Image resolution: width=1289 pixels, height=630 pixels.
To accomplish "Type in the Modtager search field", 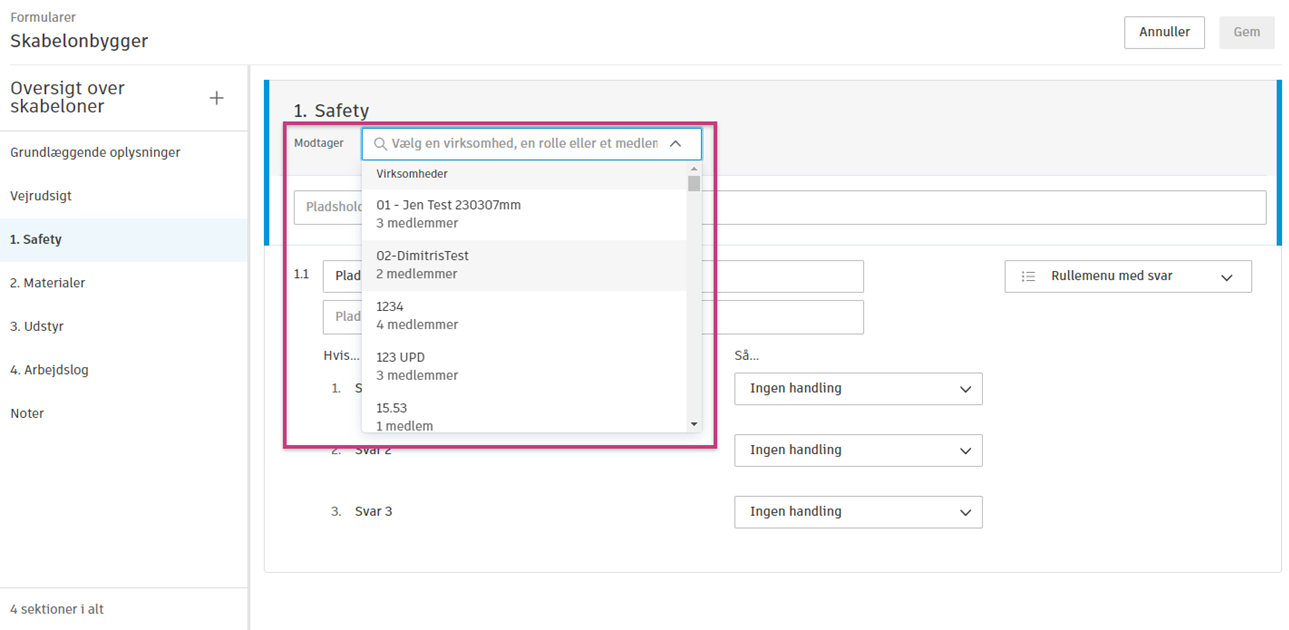I will [x=524, y=144].
